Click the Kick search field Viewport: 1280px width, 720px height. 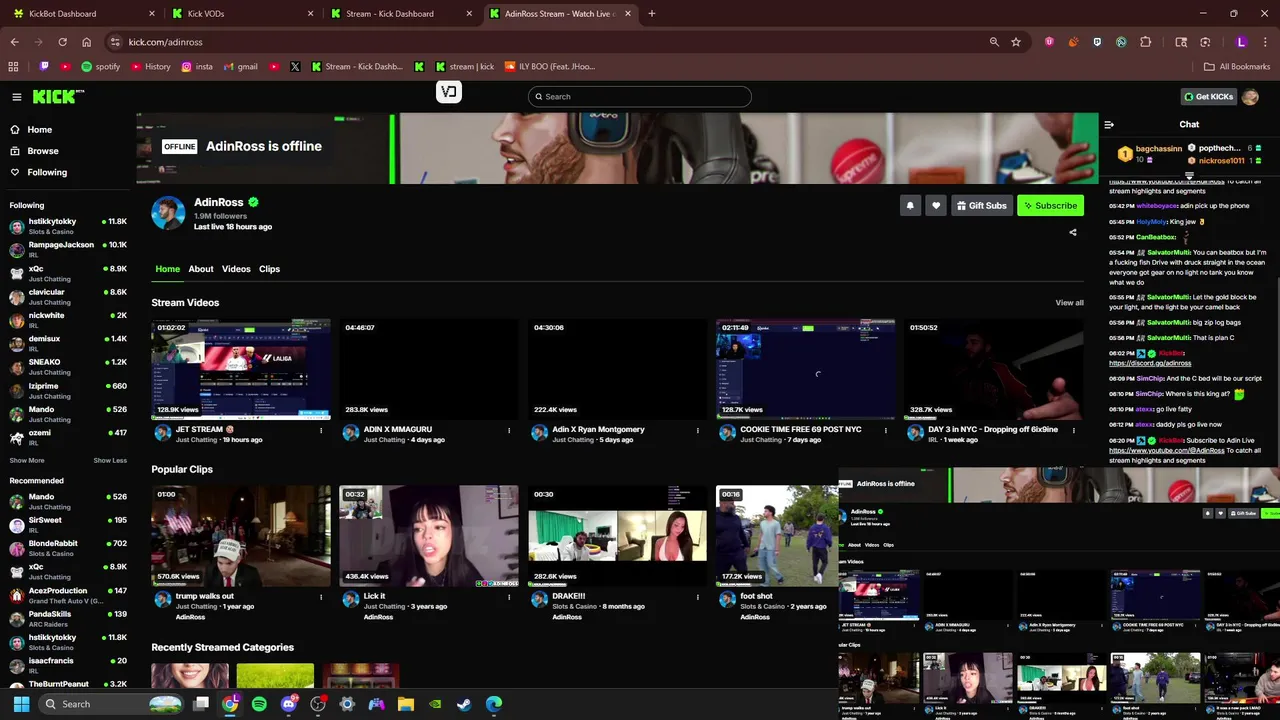point(640,97)
